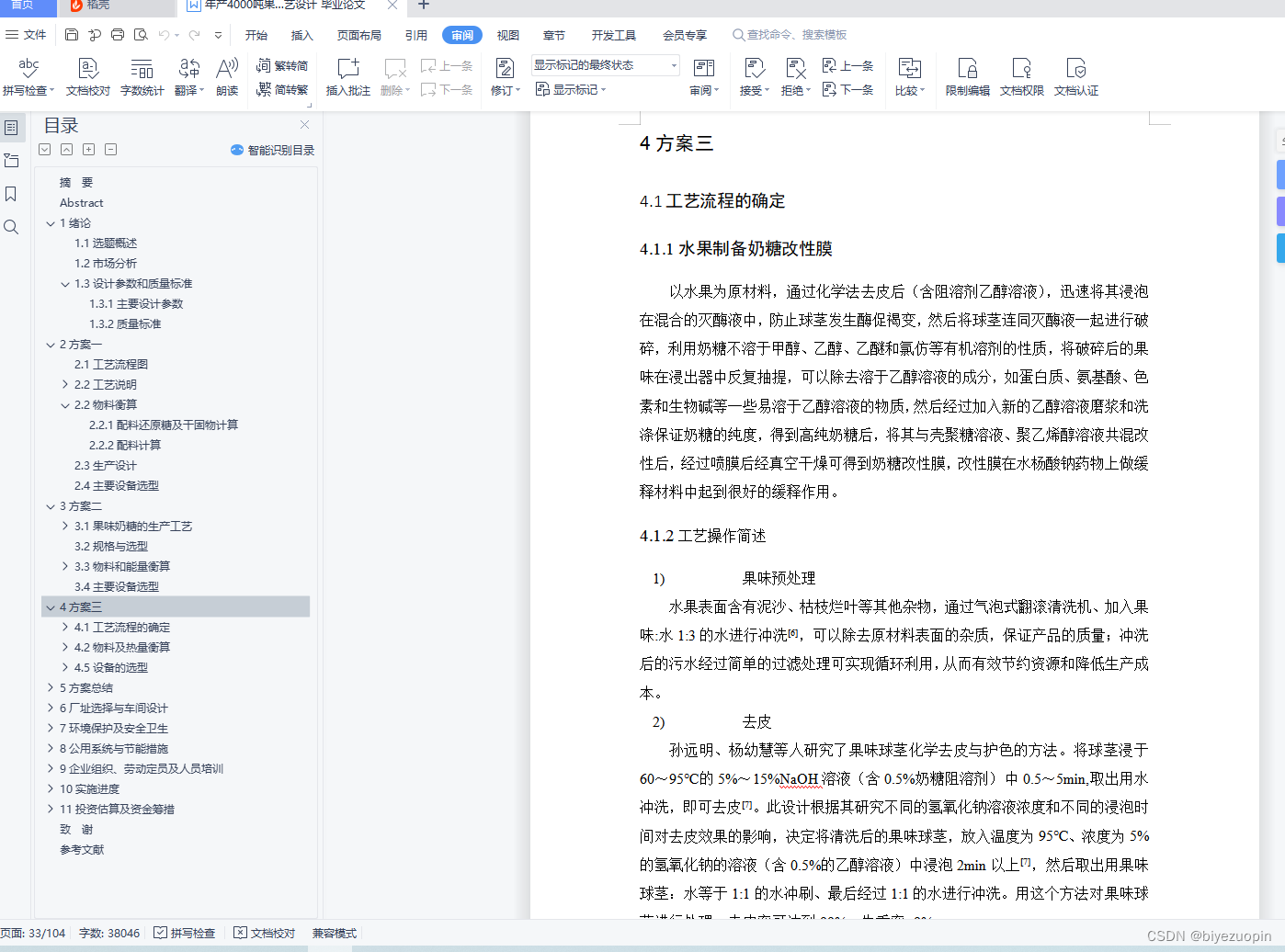The height and width of the screenshot is (952, 1285).
Task: Jump to 2.4 主要设备选型 heading
Action: pyautogui.click(x=117, y=486)
